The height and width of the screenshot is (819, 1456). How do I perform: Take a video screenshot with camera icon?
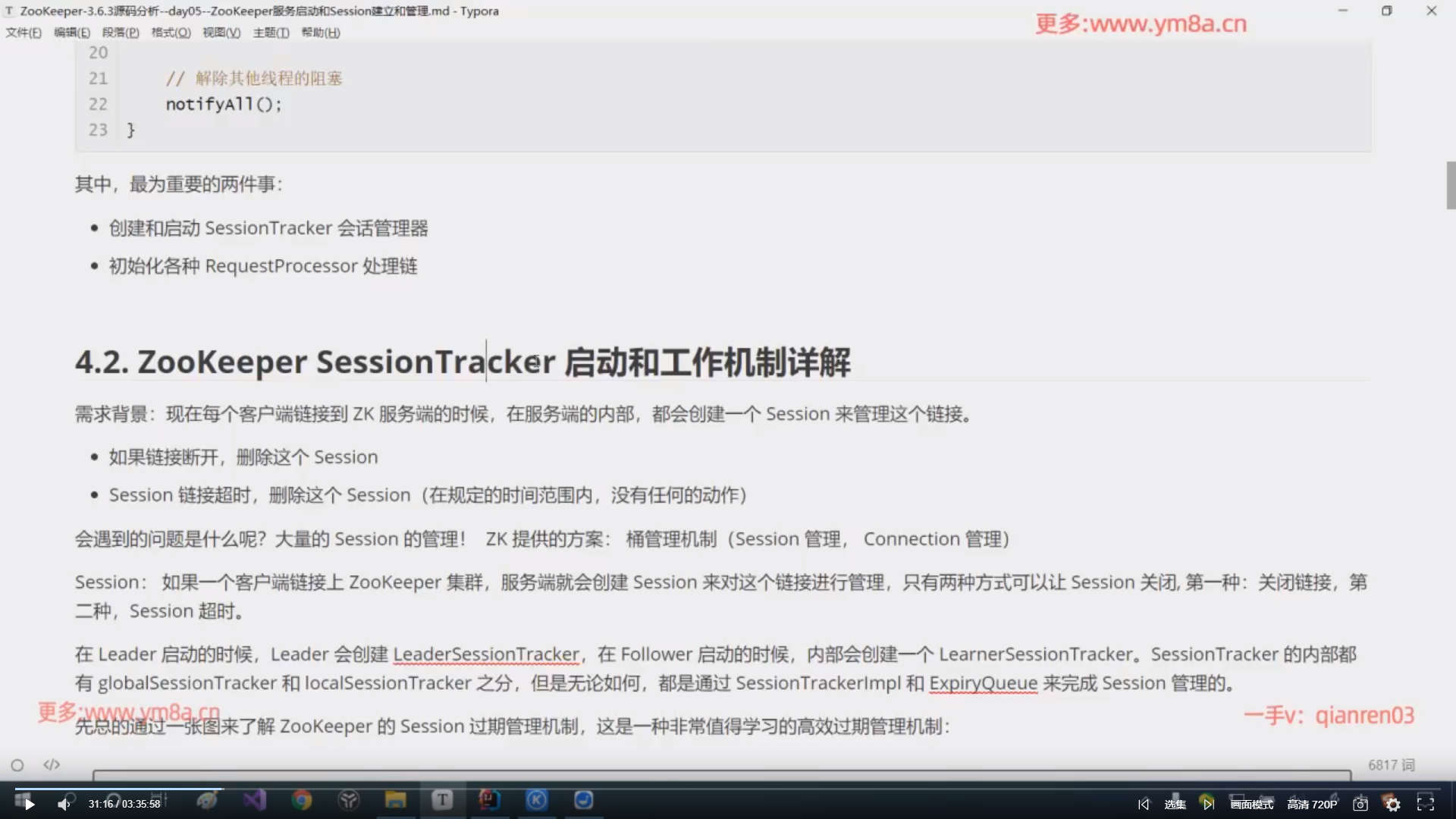[x=1360, y=804]
